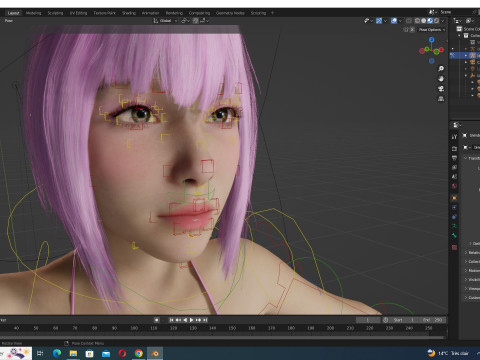Screen dimensions: 480x360
Task: Open Blender from the Windows taskbar
Action: 155,353
